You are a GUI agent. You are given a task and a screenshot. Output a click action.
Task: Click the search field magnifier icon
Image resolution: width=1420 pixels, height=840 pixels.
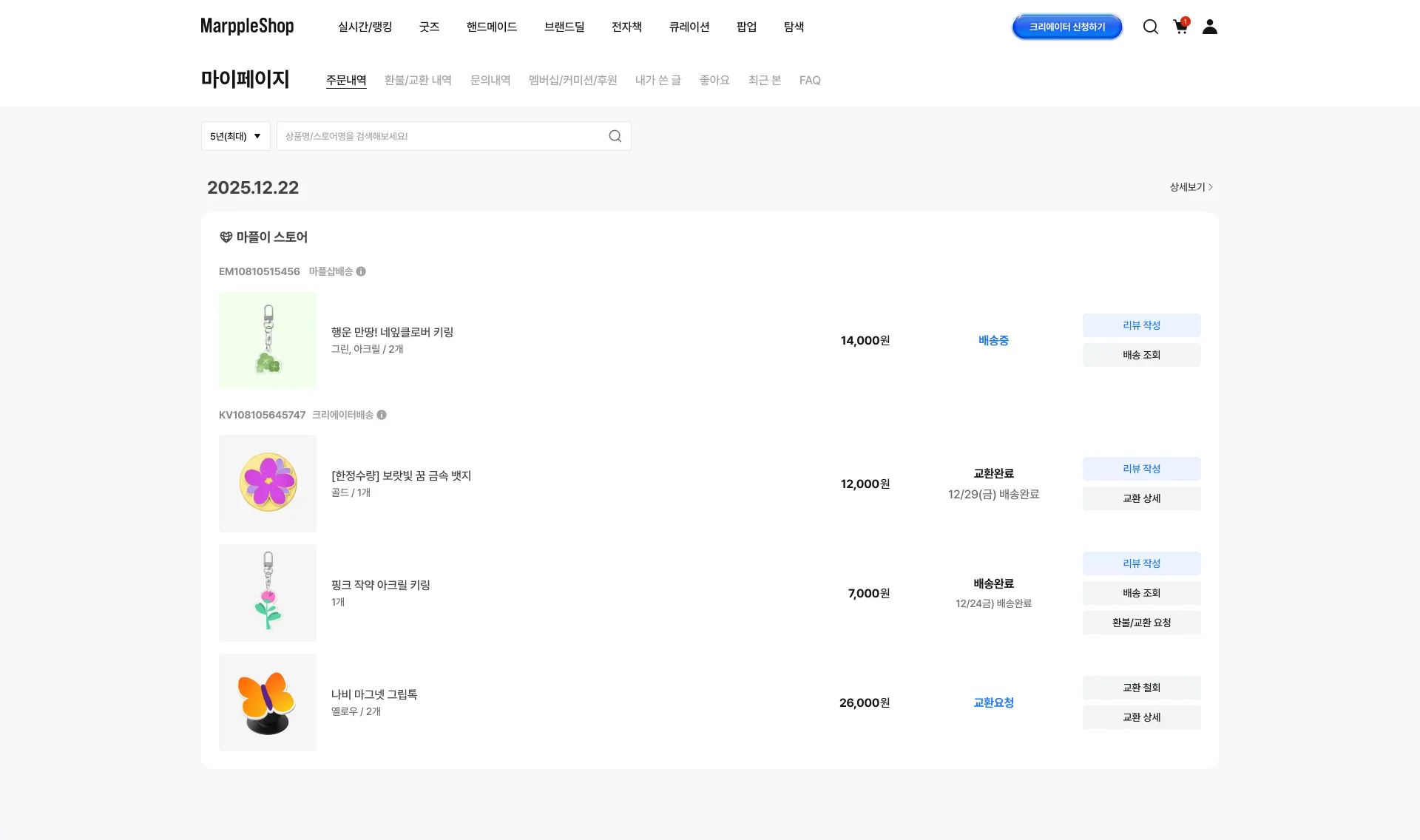coord(615,136)
